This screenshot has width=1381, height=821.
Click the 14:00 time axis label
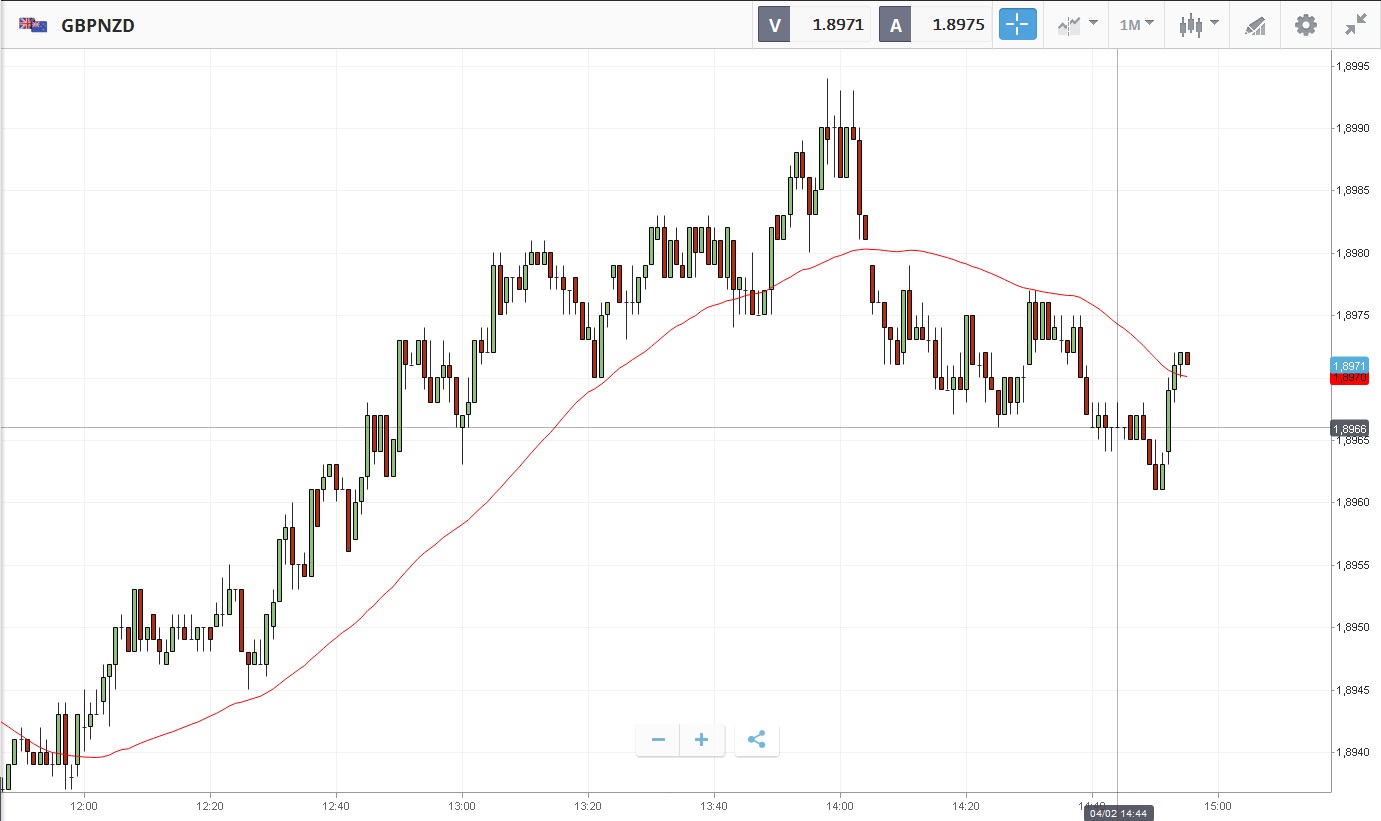pyautogui.click(x=840, y=804)
